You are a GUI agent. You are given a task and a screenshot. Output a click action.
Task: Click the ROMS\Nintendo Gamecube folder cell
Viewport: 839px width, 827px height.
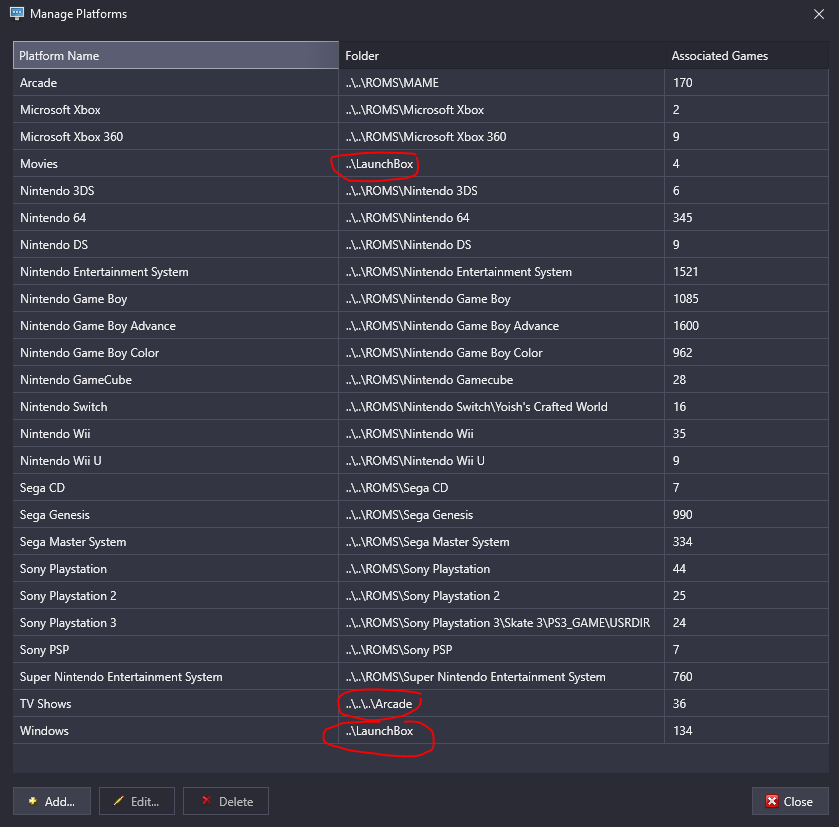pyautogui.click(x=502, y=380)
